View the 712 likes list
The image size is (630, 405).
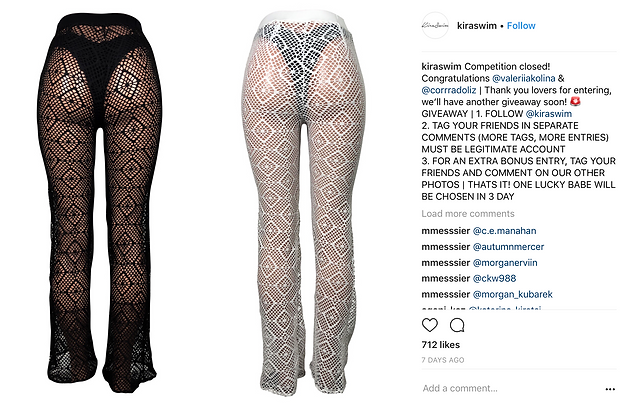tap(441, 345)
